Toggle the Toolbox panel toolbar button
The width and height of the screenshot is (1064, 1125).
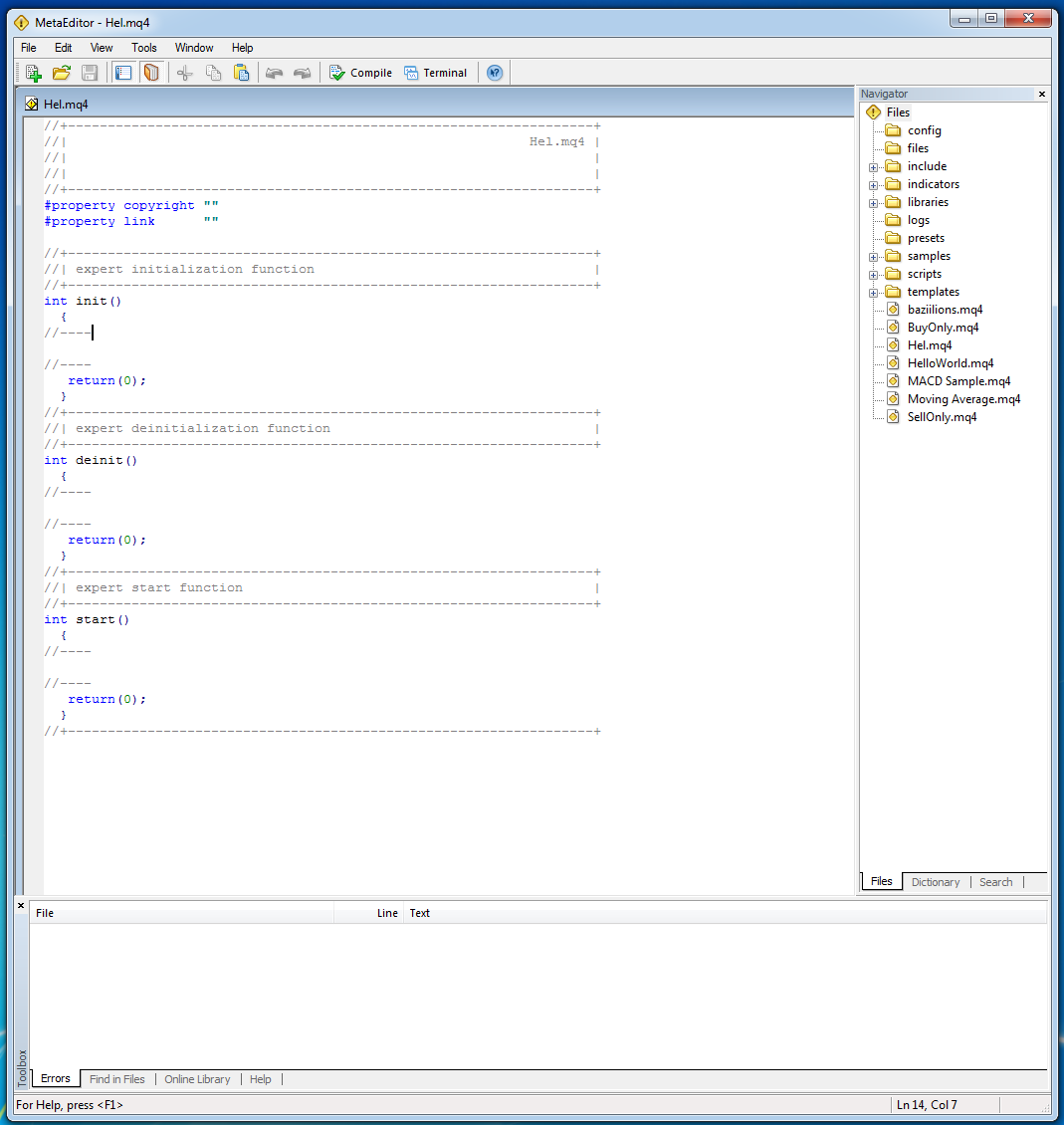151,73
